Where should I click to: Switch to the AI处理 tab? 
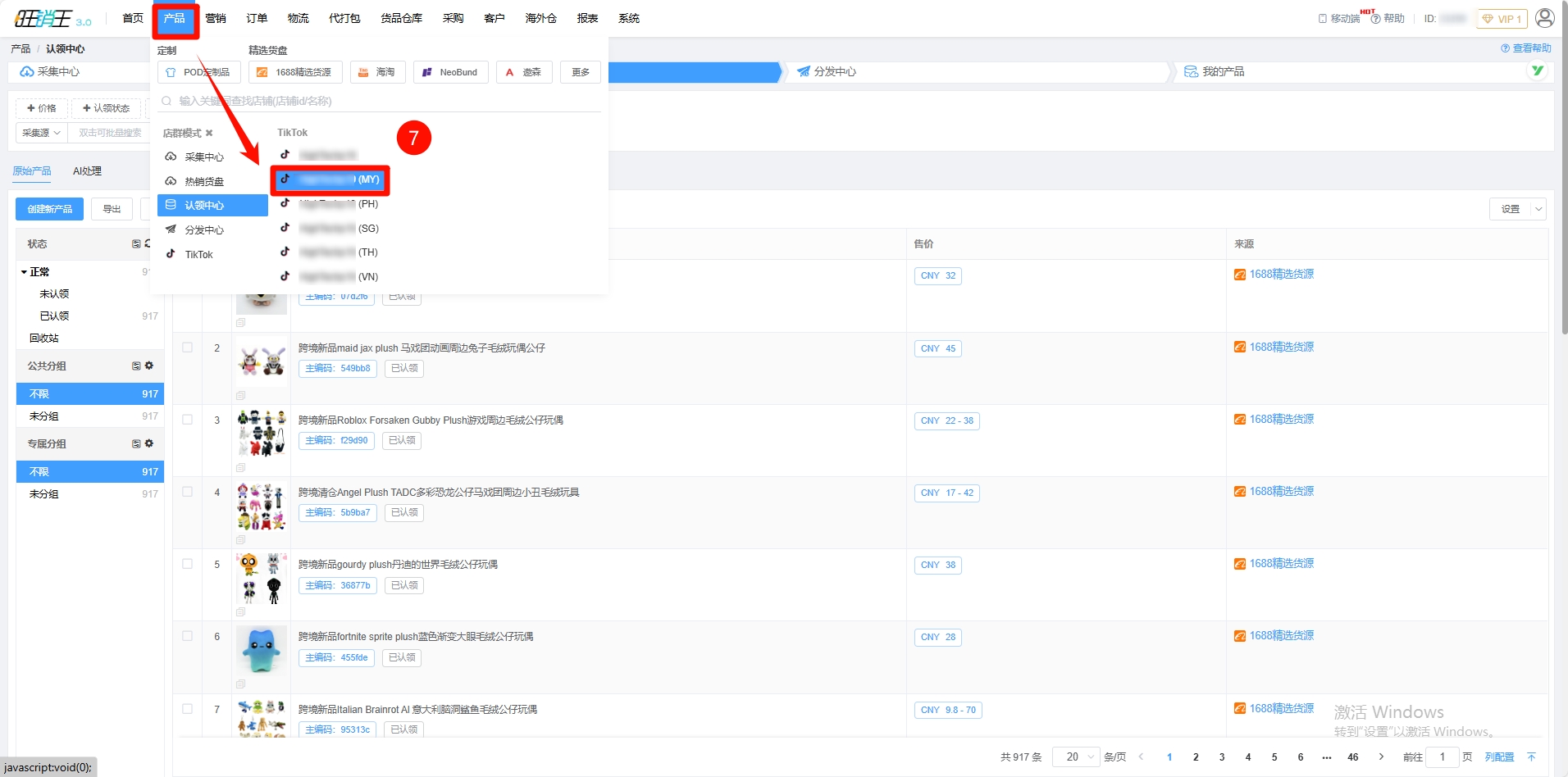tap(87, 171)
